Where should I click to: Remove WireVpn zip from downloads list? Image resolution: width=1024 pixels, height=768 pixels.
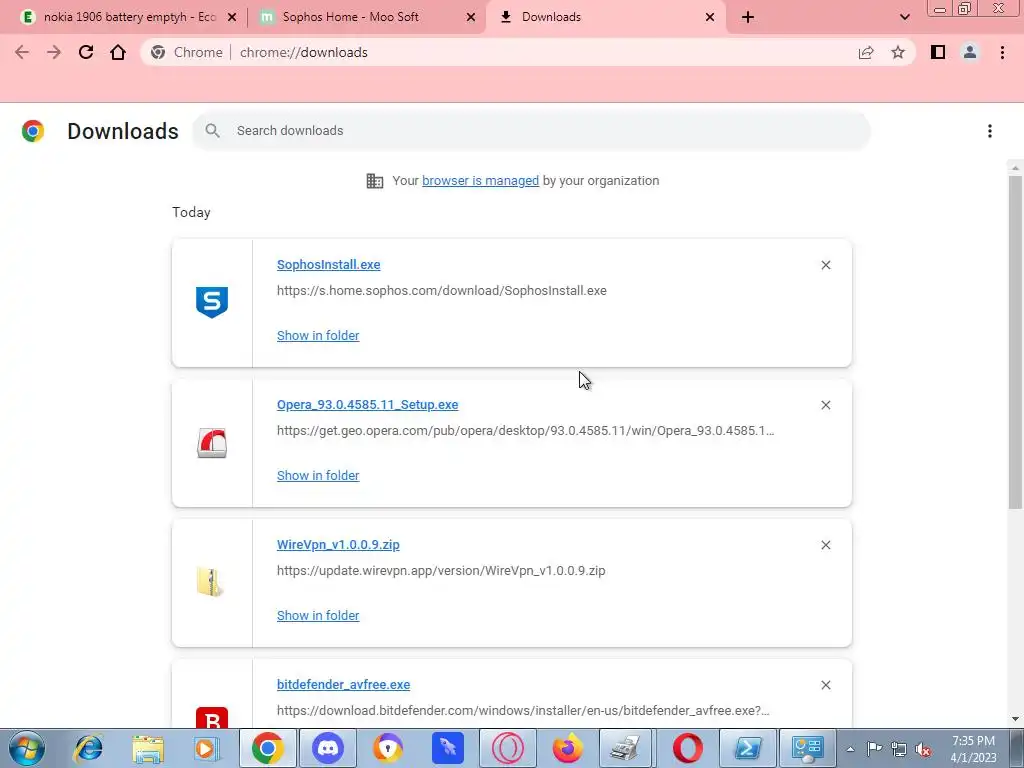(x=825, y=545)
